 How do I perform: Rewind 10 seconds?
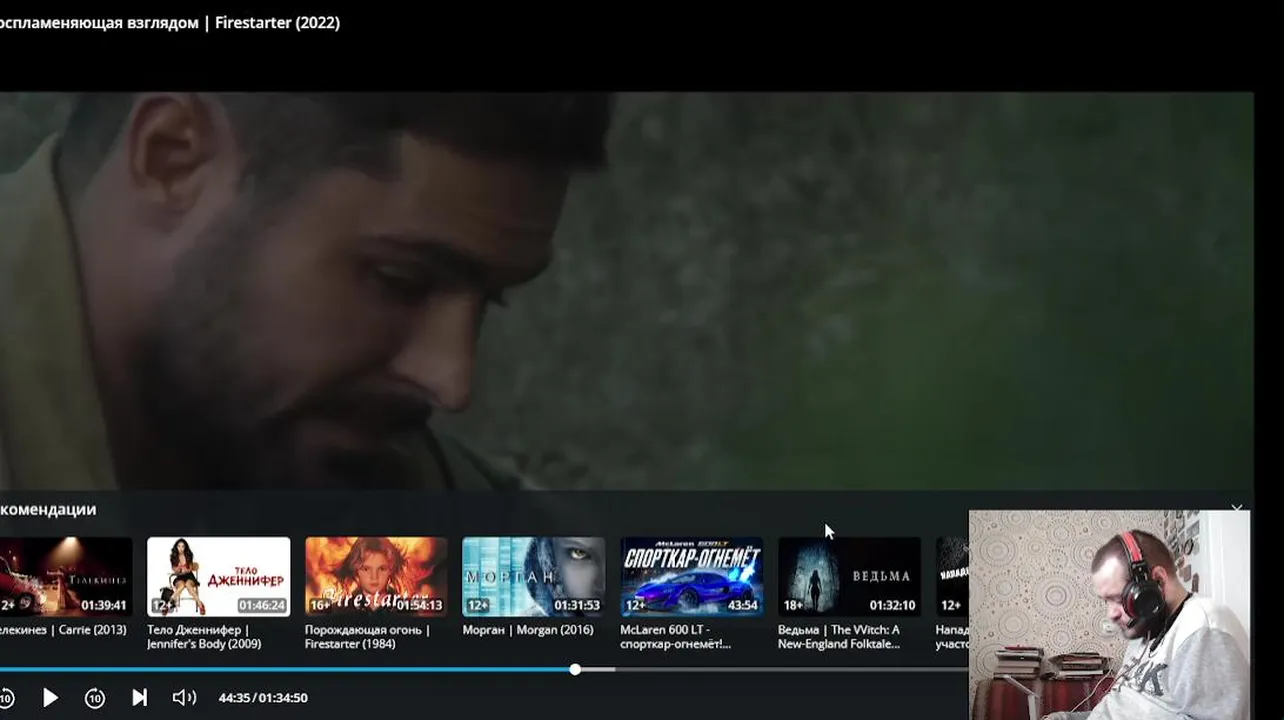click(6, 697)
